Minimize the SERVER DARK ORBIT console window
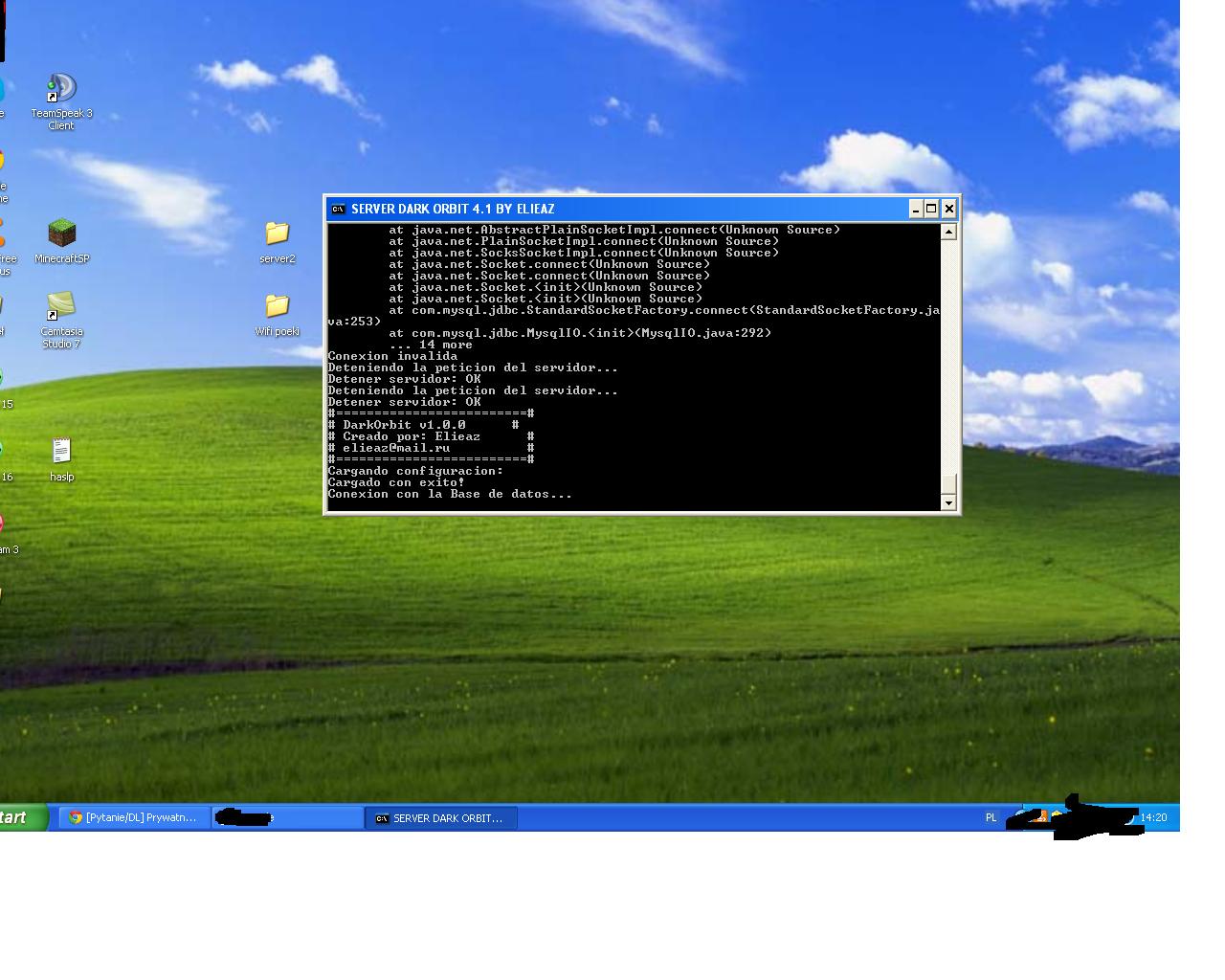Screen dimensions: 1225x980 [915, 209]
